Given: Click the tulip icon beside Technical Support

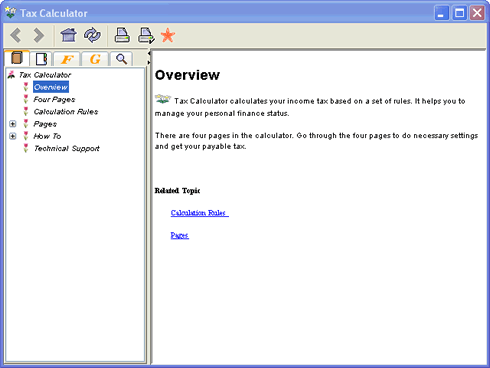Looking at the screenshot, I should (26, 148).
